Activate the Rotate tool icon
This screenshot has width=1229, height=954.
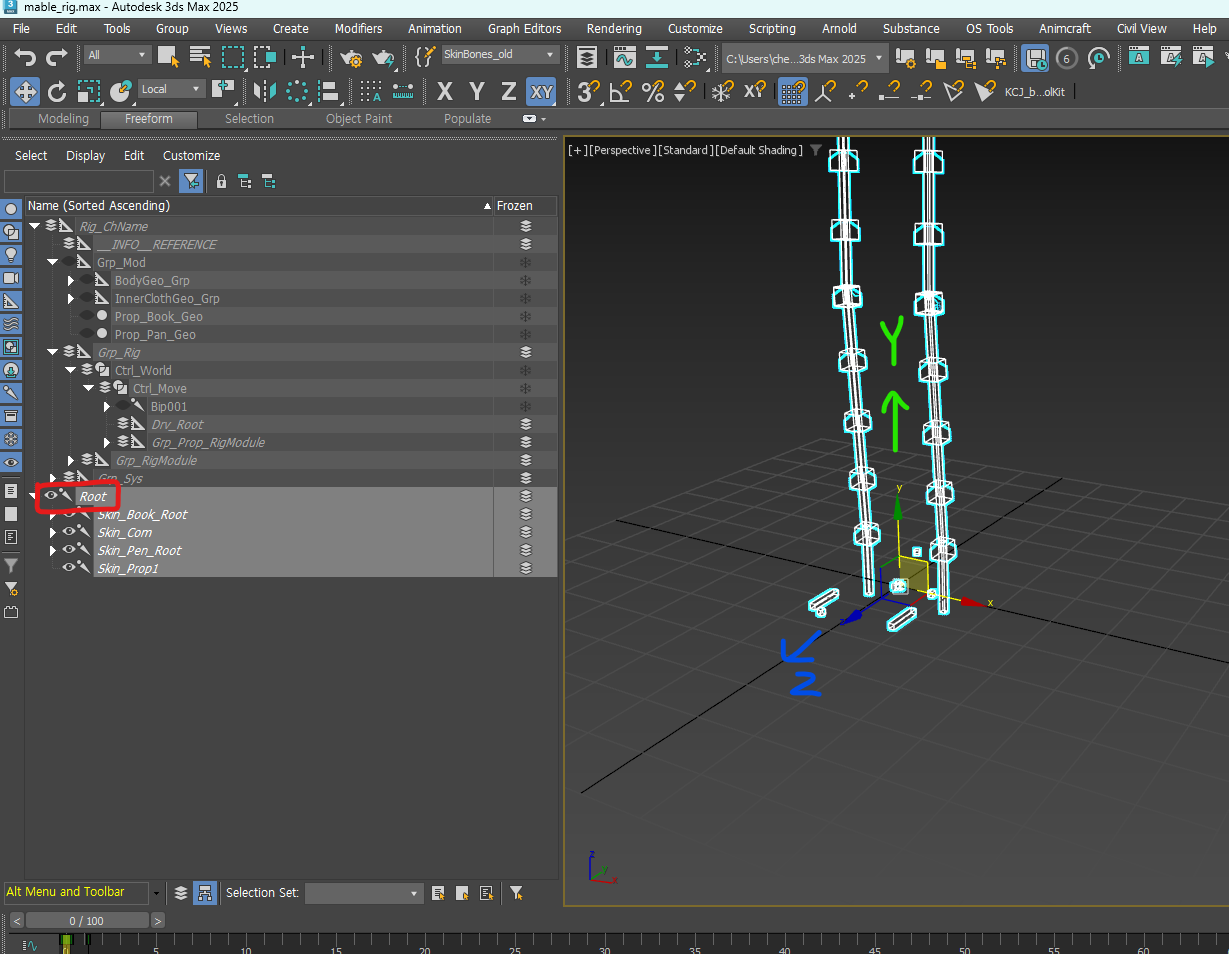tap(56, 92)
